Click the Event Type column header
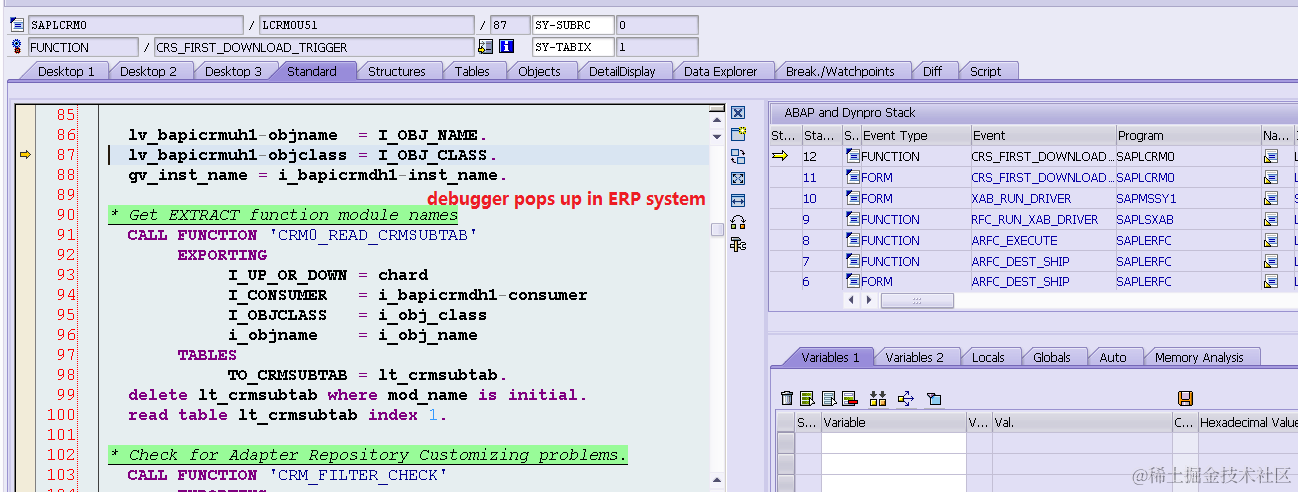 click(x=915, y=135)
